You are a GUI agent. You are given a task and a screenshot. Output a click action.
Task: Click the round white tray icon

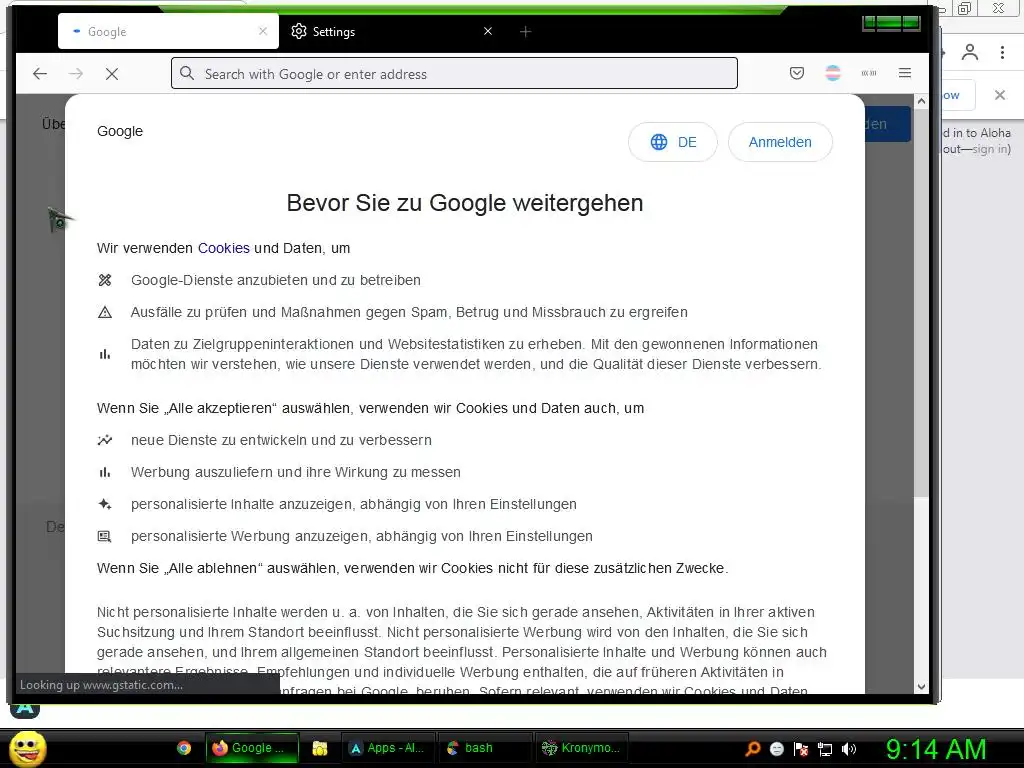click(x=776, y=749)
